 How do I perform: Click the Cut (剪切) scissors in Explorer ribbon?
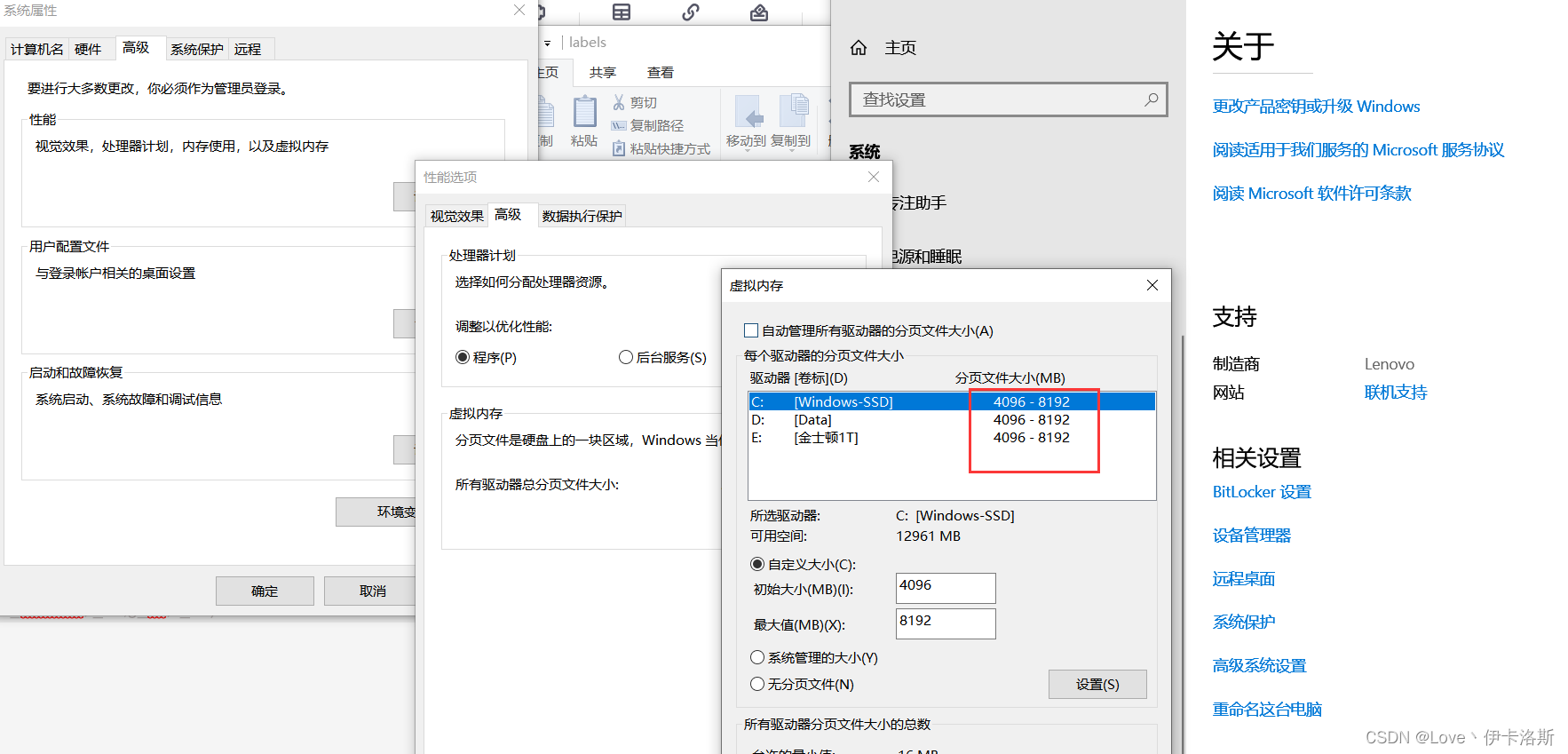point(619,103)
